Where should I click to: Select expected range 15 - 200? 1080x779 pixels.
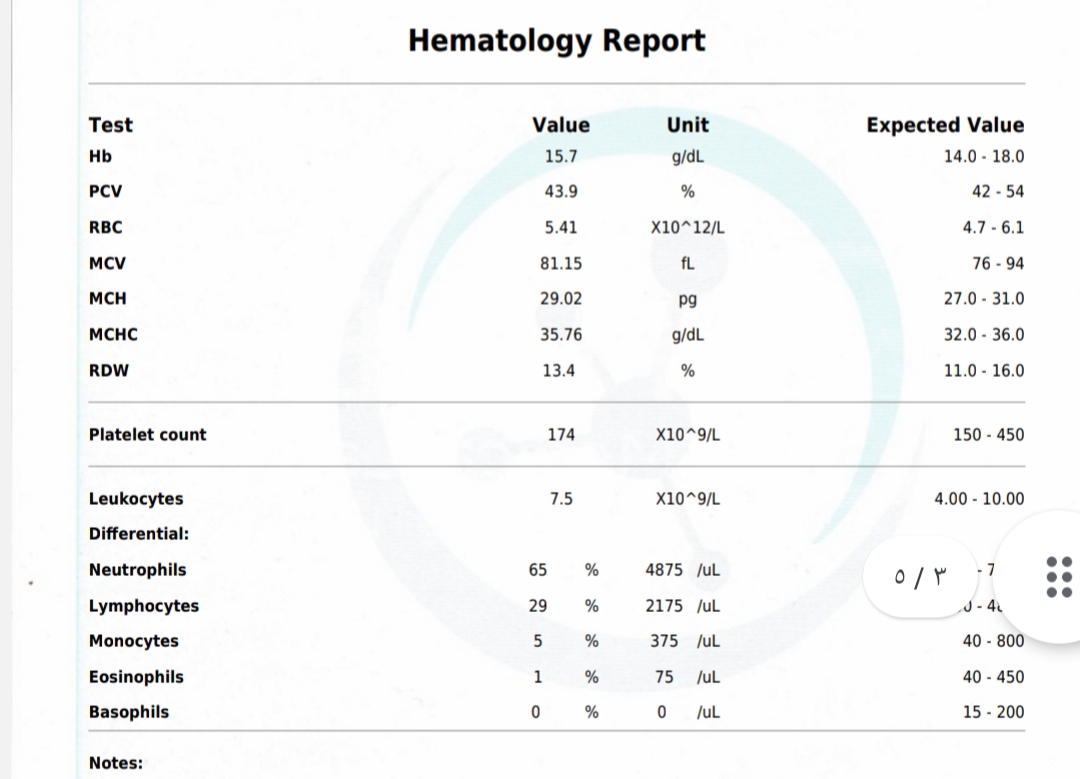(993, 712)
